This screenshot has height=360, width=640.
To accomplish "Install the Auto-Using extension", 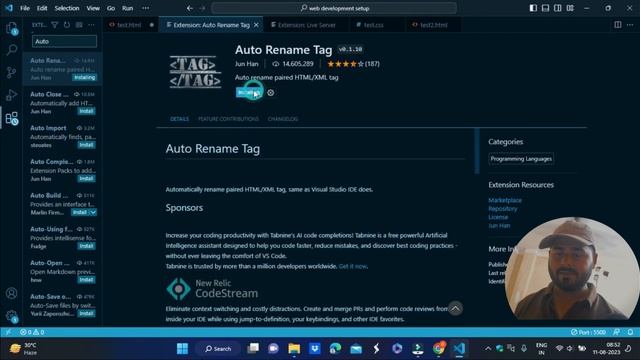I will click(87, 246).
